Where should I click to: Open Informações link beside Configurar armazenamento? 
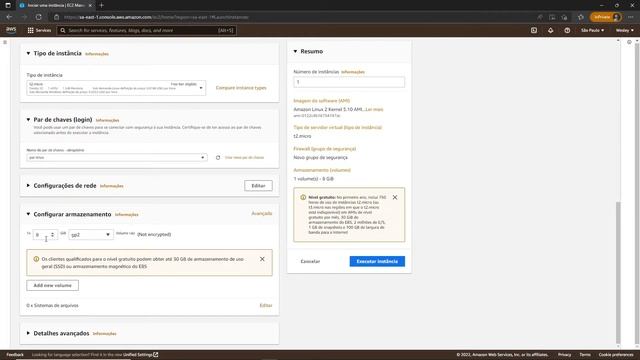pyautogui.click(x=127, y=214)
